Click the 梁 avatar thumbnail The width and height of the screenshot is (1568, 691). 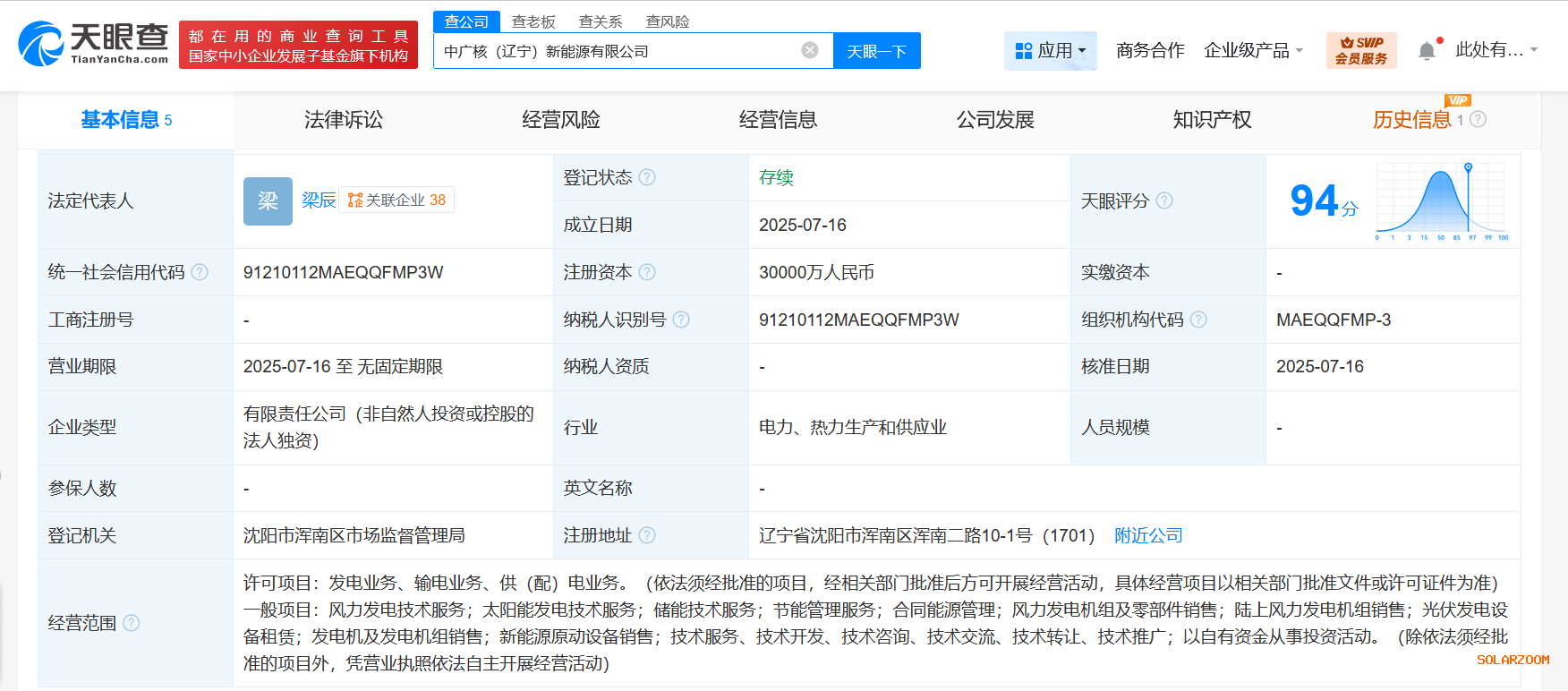[x=268, y=200]
